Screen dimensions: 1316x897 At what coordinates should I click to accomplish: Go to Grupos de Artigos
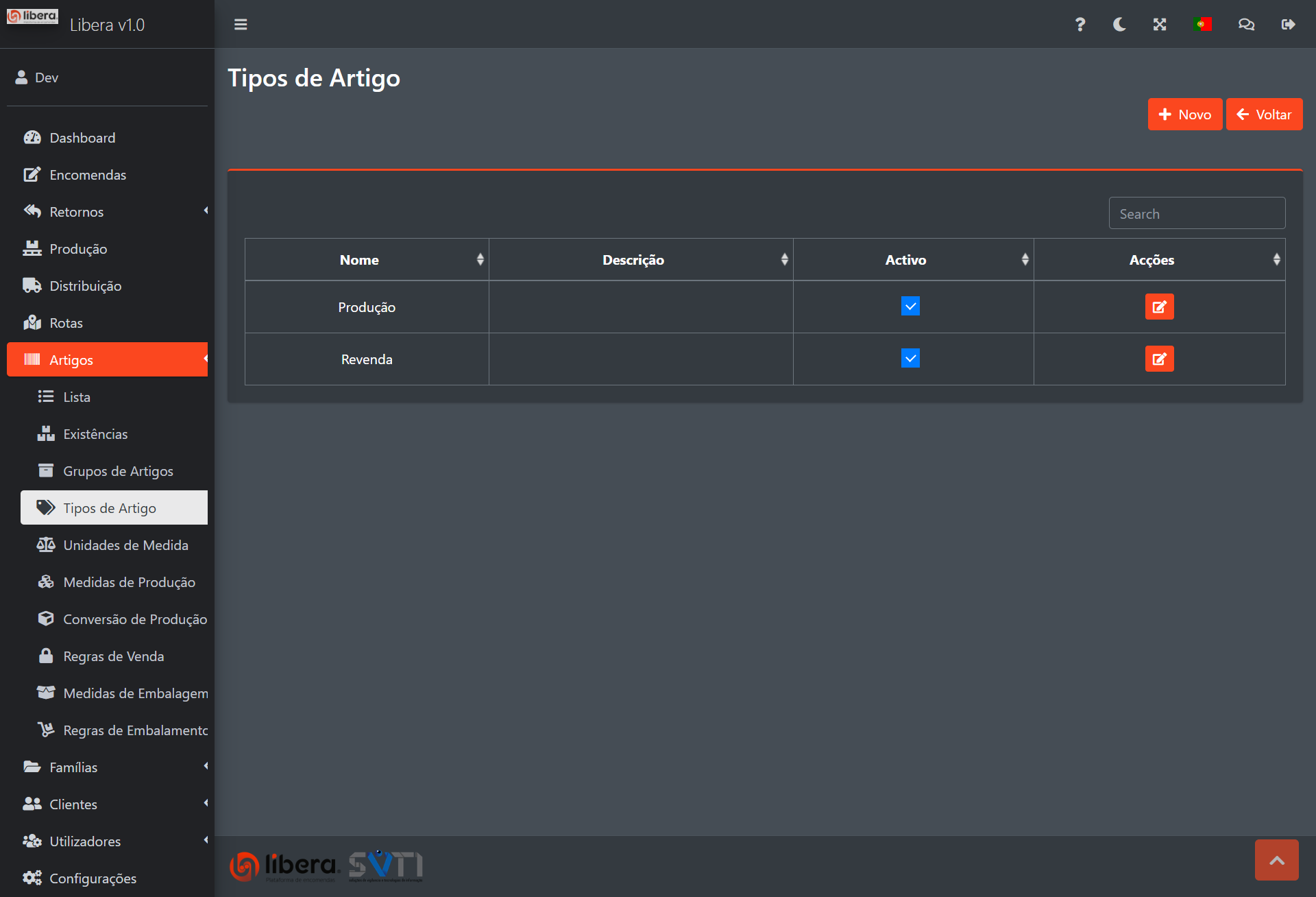118,471
